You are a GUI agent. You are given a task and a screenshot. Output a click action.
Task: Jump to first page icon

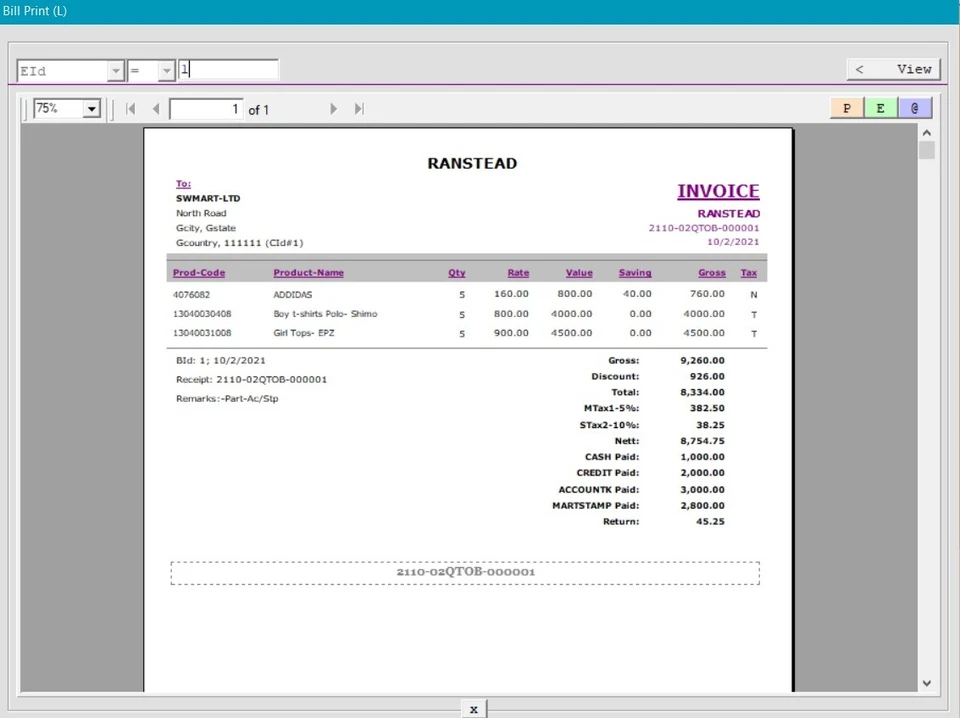point(130,108)
